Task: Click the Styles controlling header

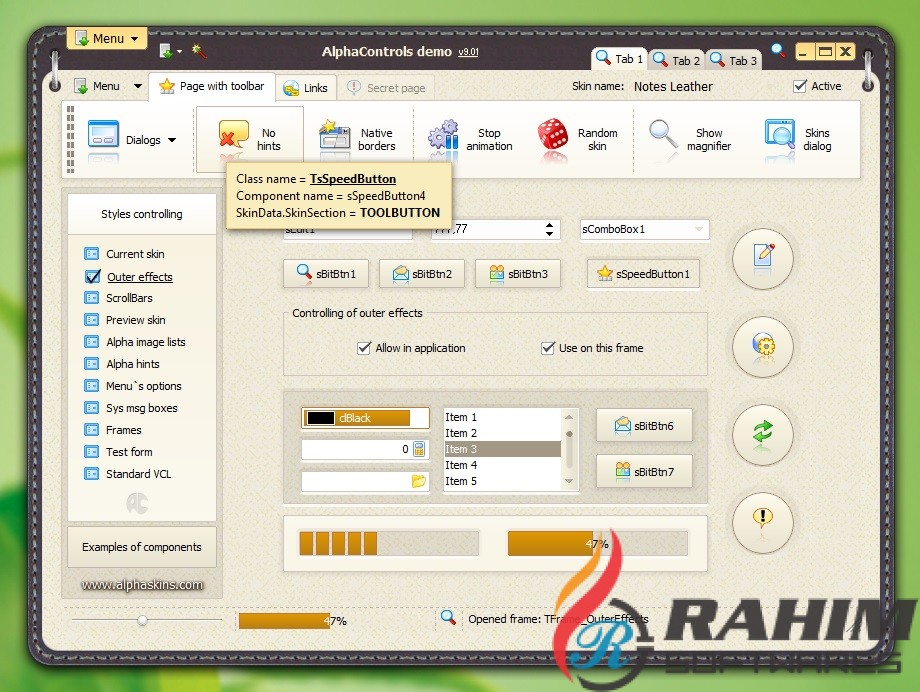Action: (x=141, y=214)
